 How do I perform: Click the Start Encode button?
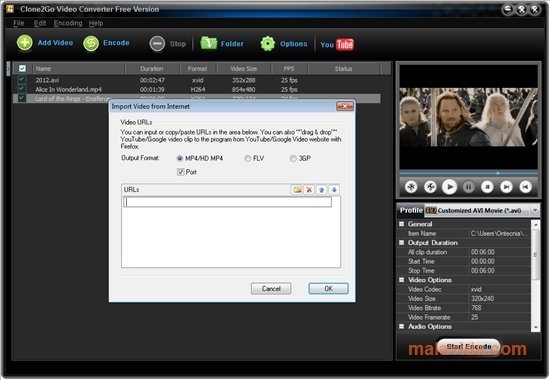[469, 347]
